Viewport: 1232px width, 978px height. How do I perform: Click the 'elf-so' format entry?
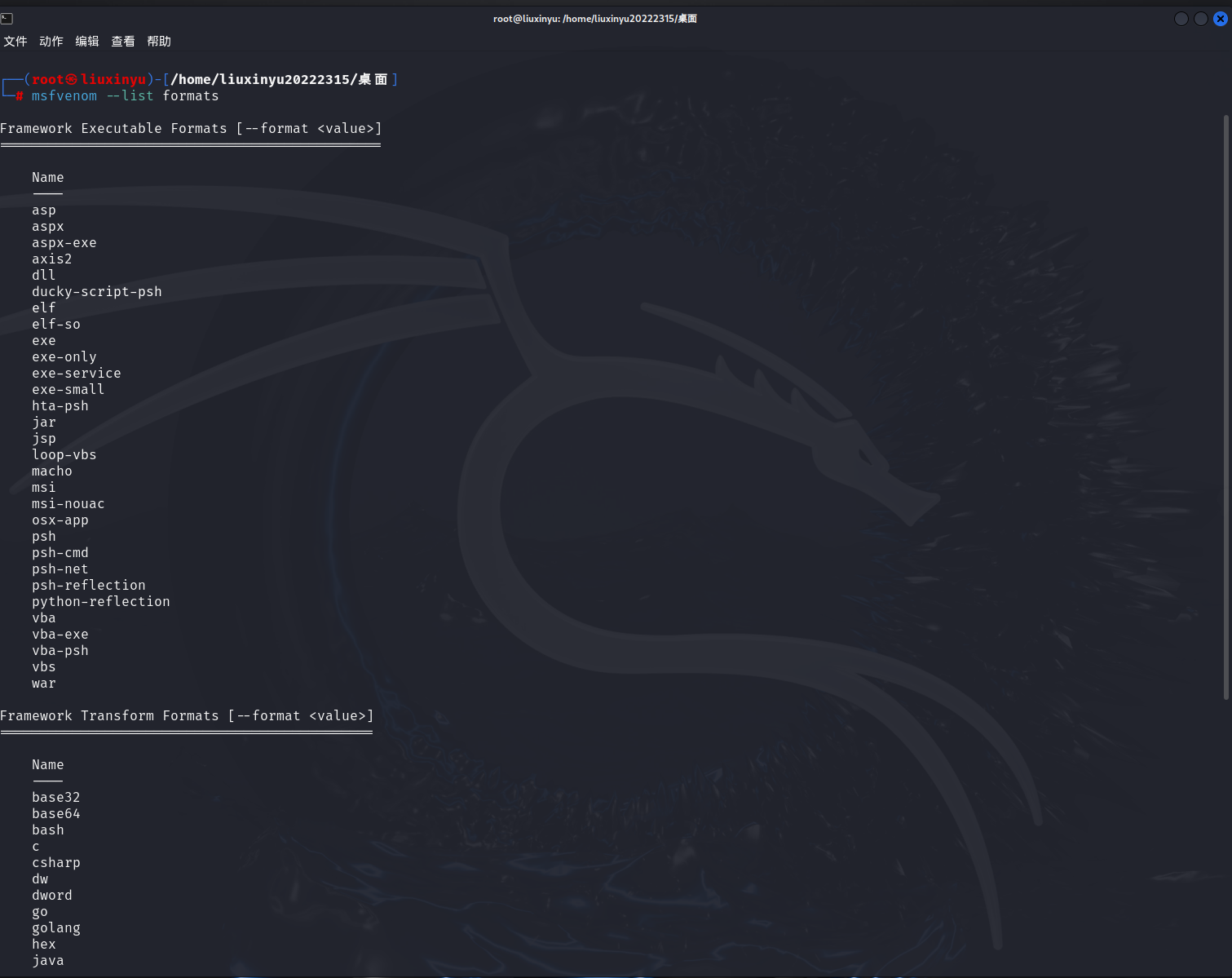(56, 325)
